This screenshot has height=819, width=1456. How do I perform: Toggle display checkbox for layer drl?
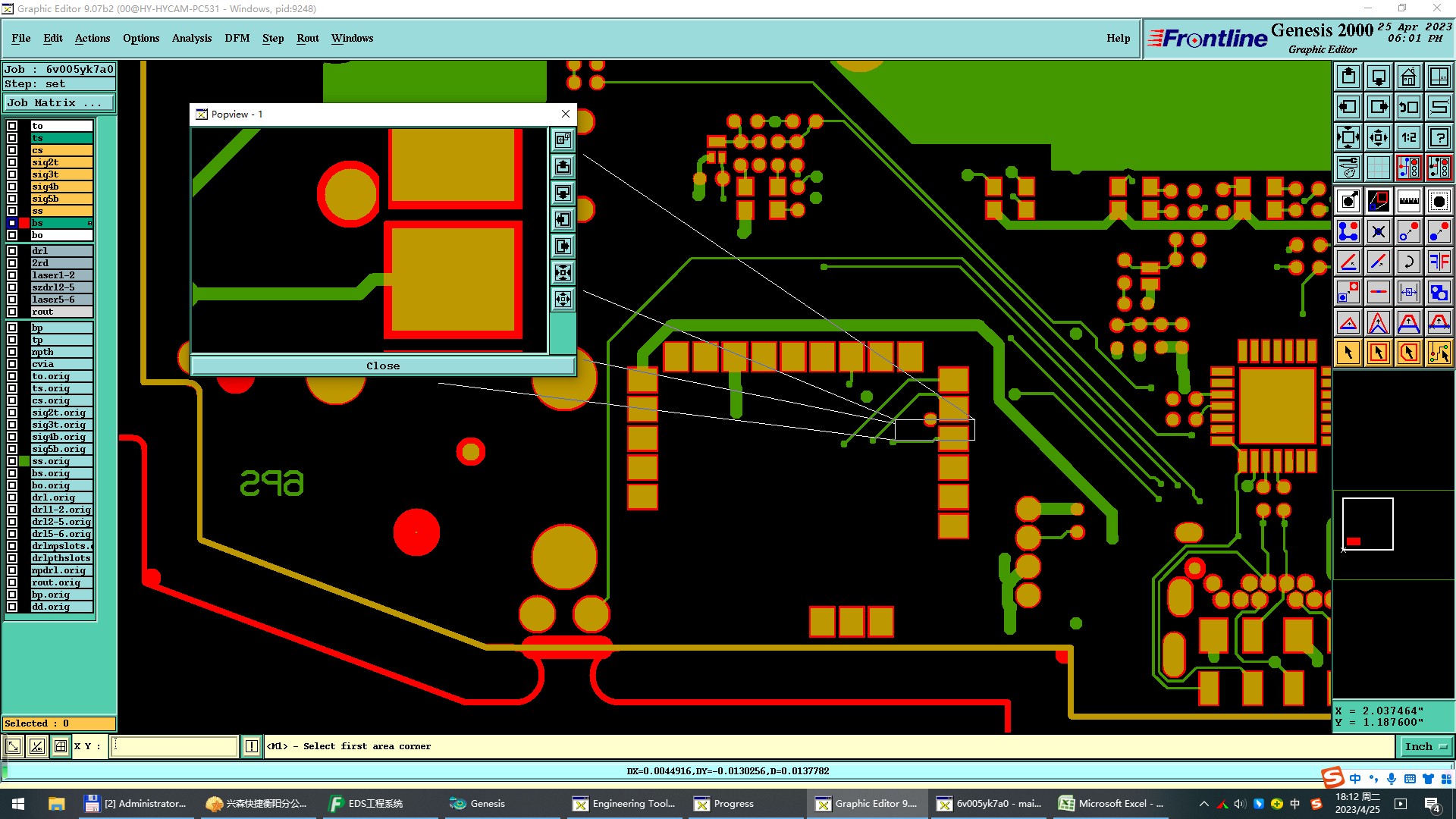pos(12,251)
